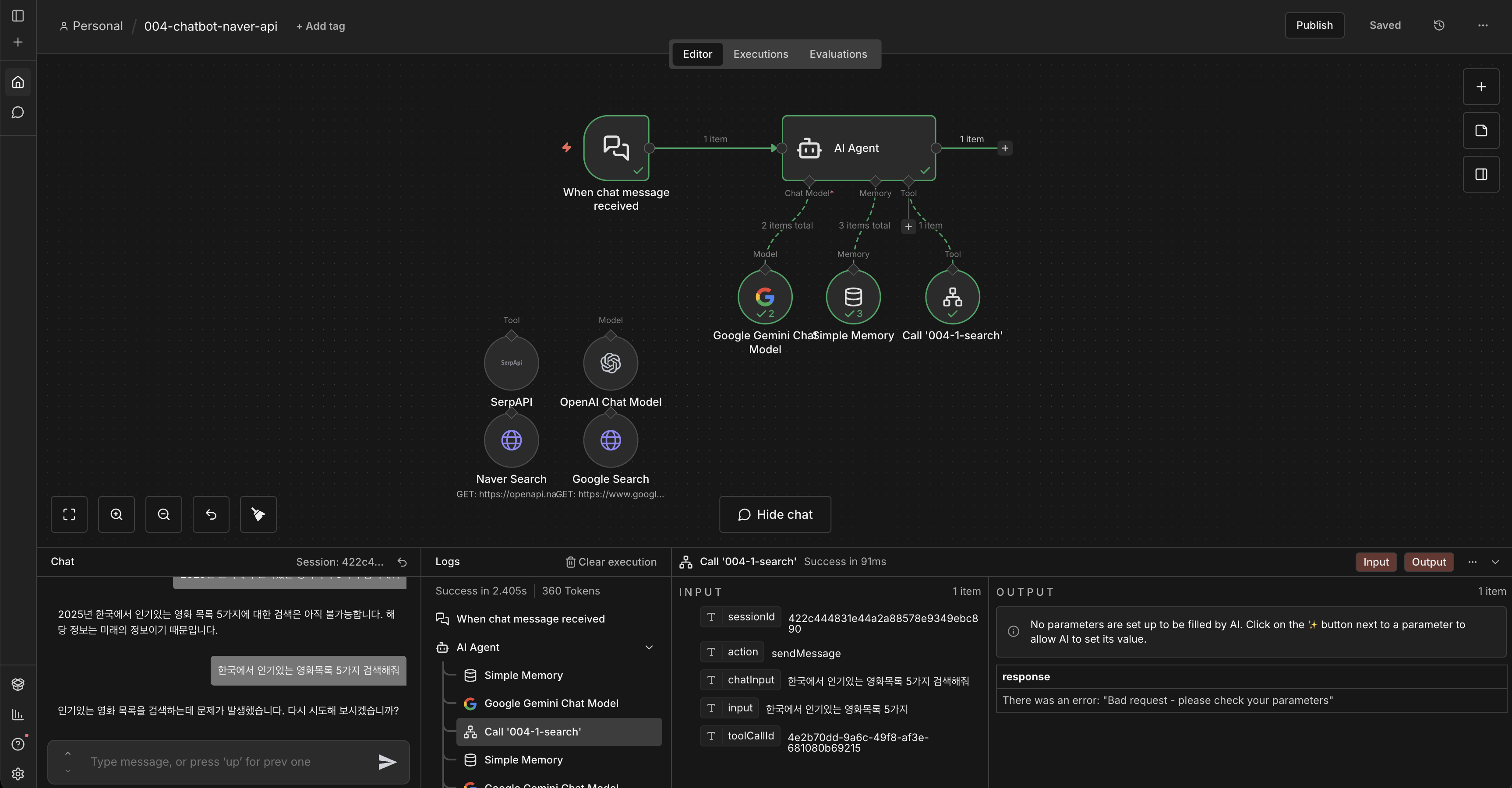The width and height of the screenshot is (1512, 788).
Task: Collapse the logs panel chevron
Action: [x=1495, y=562]
